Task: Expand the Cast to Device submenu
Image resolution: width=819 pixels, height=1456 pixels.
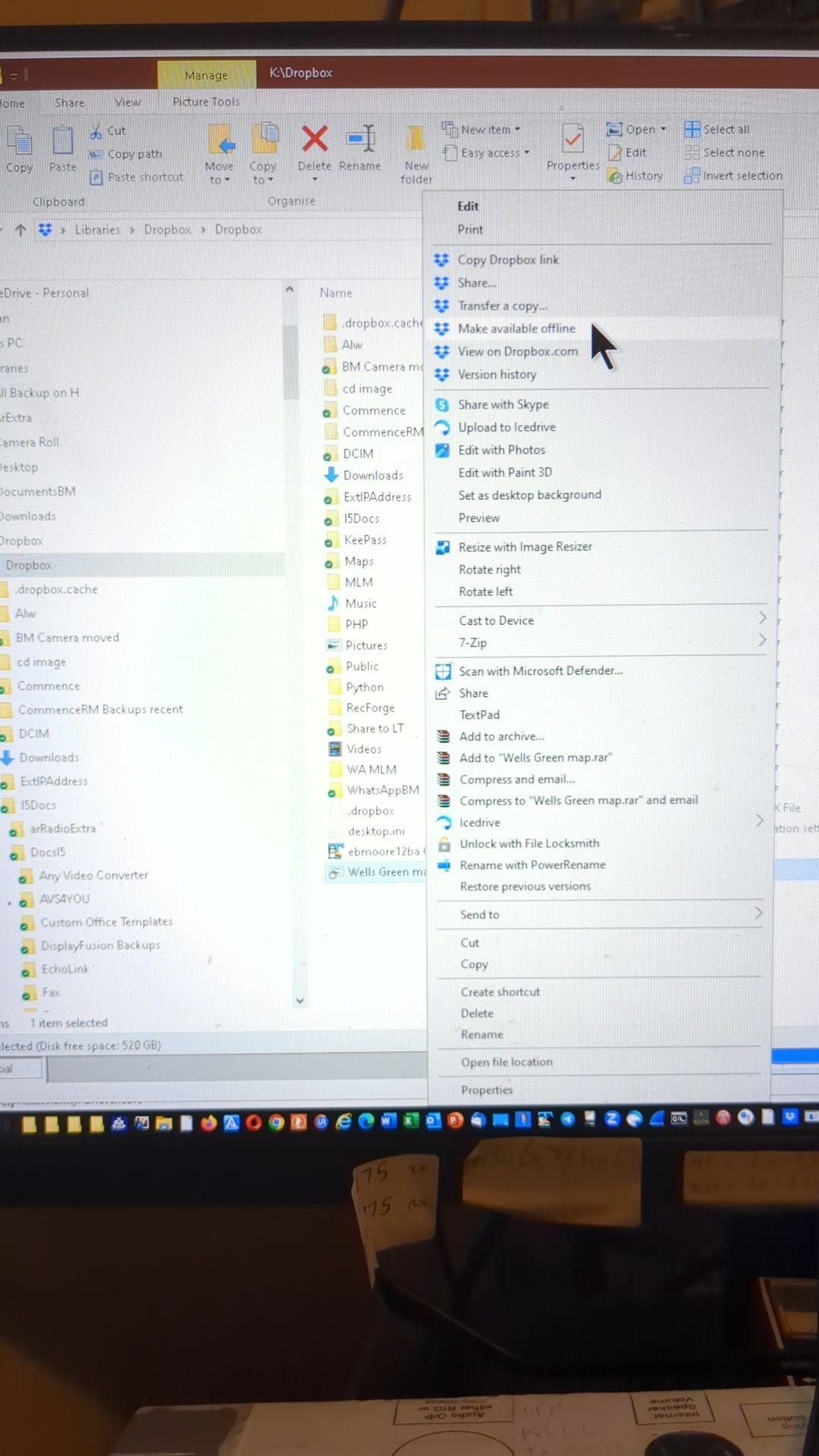Action: (x=763, y=619)
